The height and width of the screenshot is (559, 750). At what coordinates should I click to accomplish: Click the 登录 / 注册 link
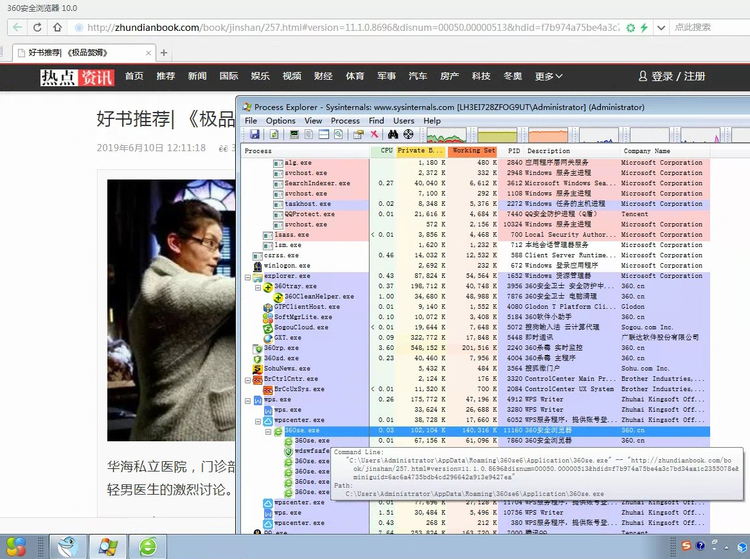click(x=678, y=76)
